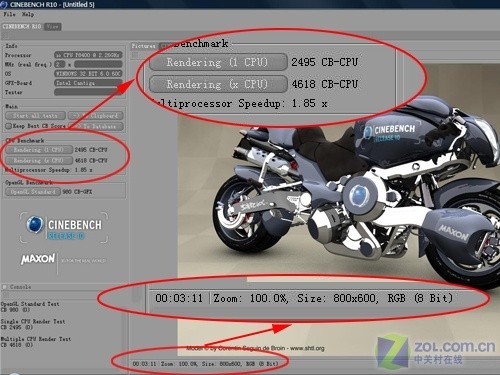Image resolution: width=500 pixels, height=375 pixels.
Task: Click the Model credit text under the picture
Action: tap(255, 348)
